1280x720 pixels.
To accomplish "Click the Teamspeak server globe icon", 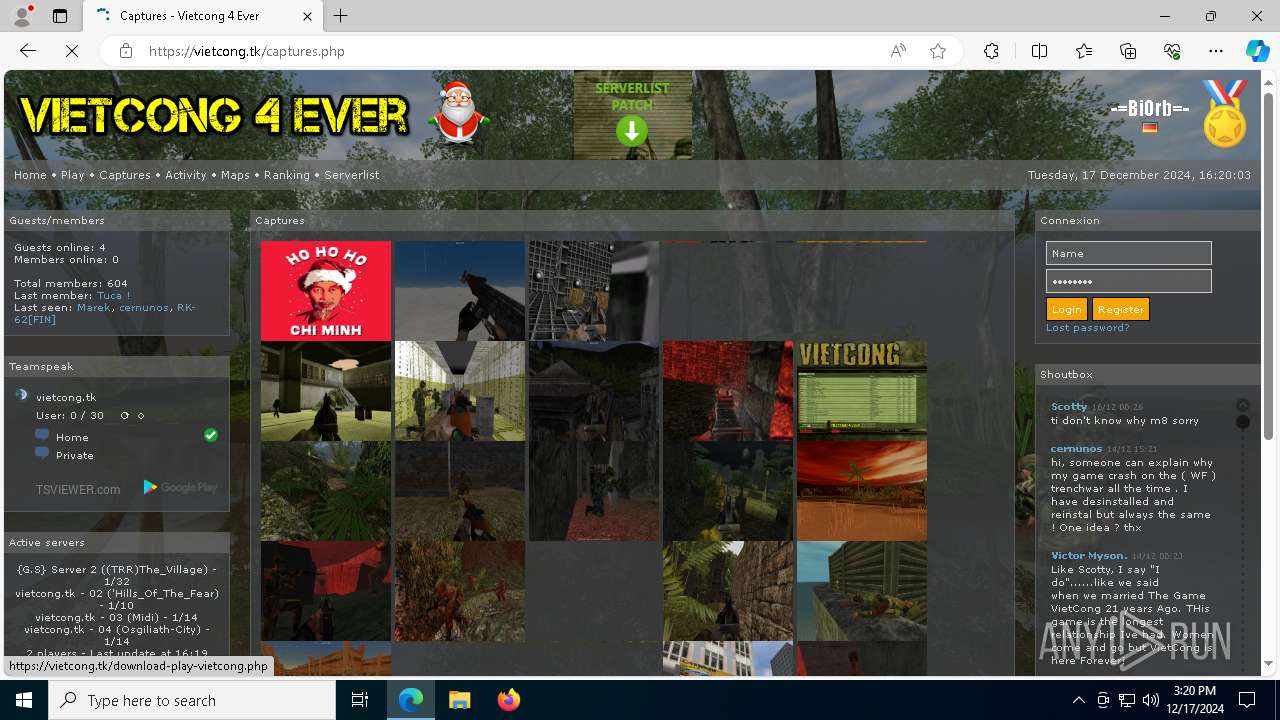I will [21, 395].
